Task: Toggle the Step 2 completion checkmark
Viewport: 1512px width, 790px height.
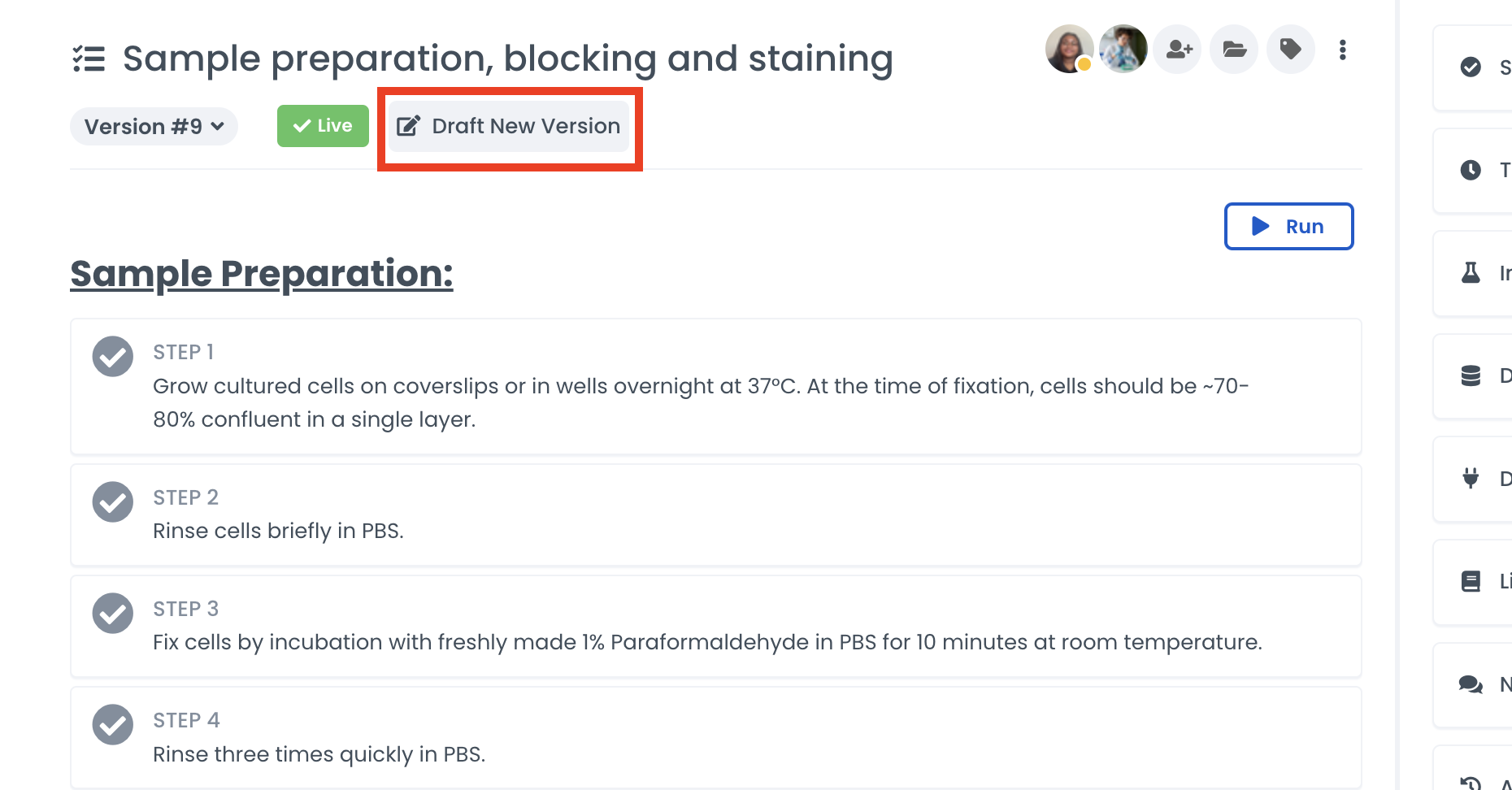Action: (x=113, y=501)
